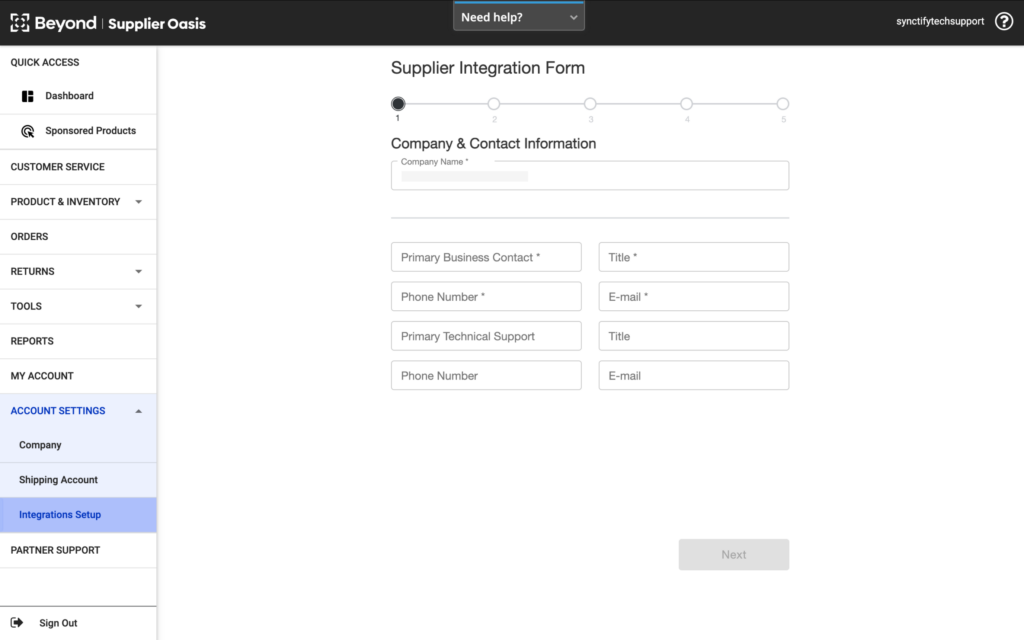1024x640 pixels.
Task: Jump to step 5 in form progress
Action: pyautogui.click(x=782, y=103)
